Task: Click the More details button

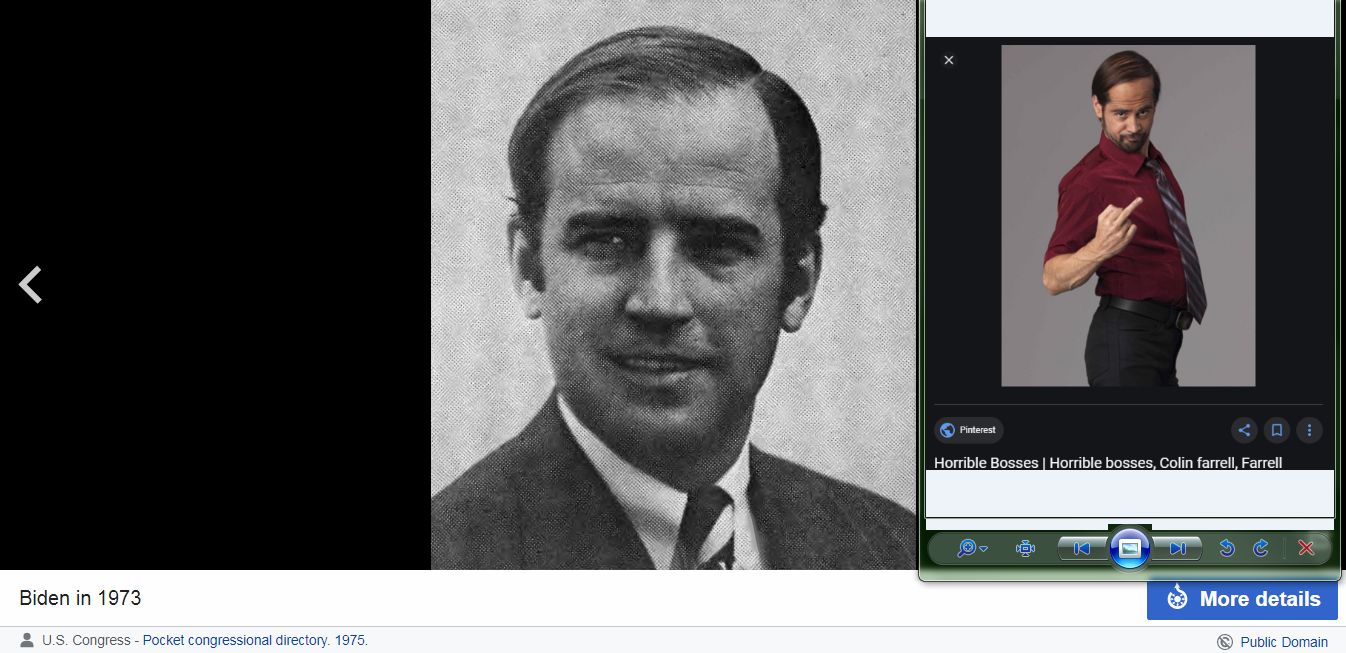Action: [x=1242, y=599]
